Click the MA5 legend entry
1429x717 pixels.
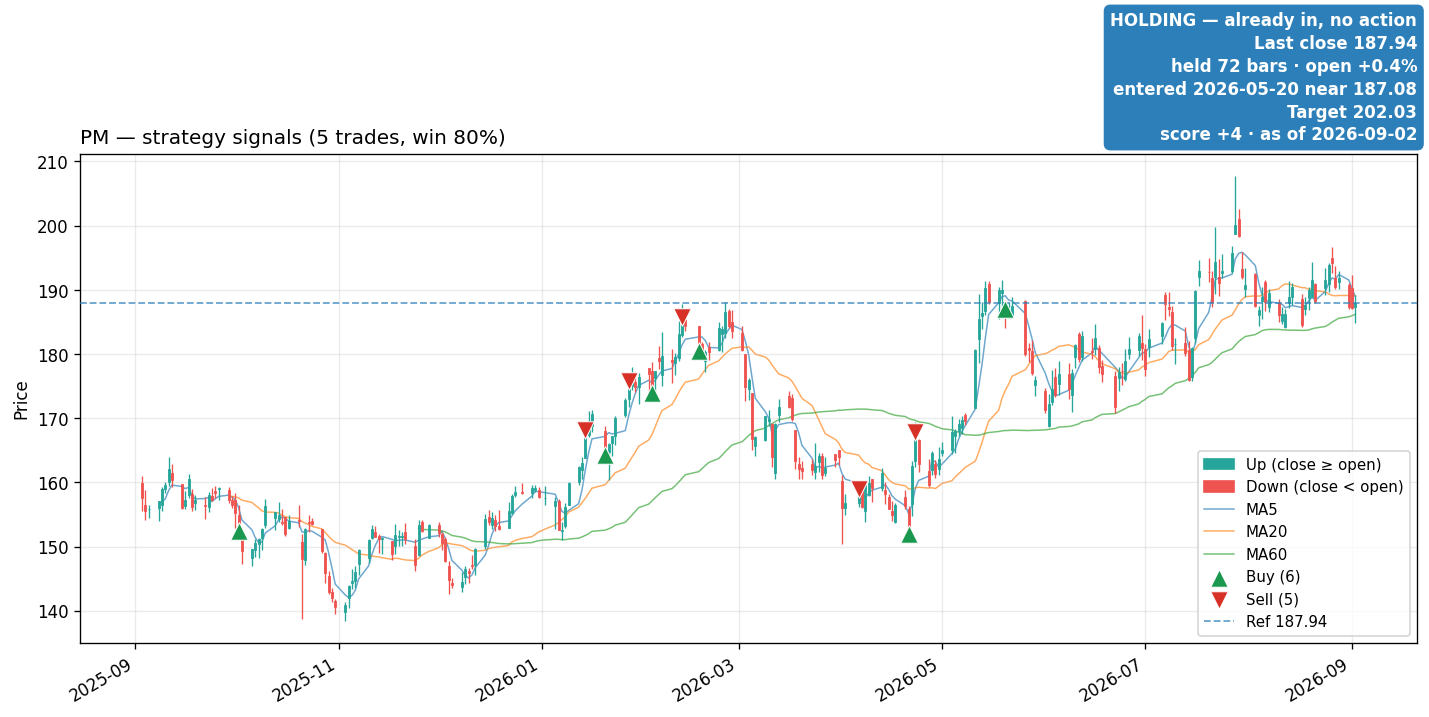pos(1246,509)
